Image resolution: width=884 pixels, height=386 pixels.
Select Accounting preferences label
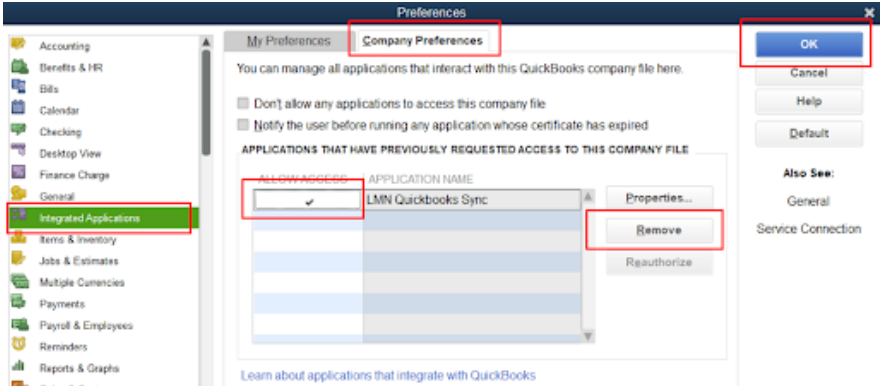point(64,46)
